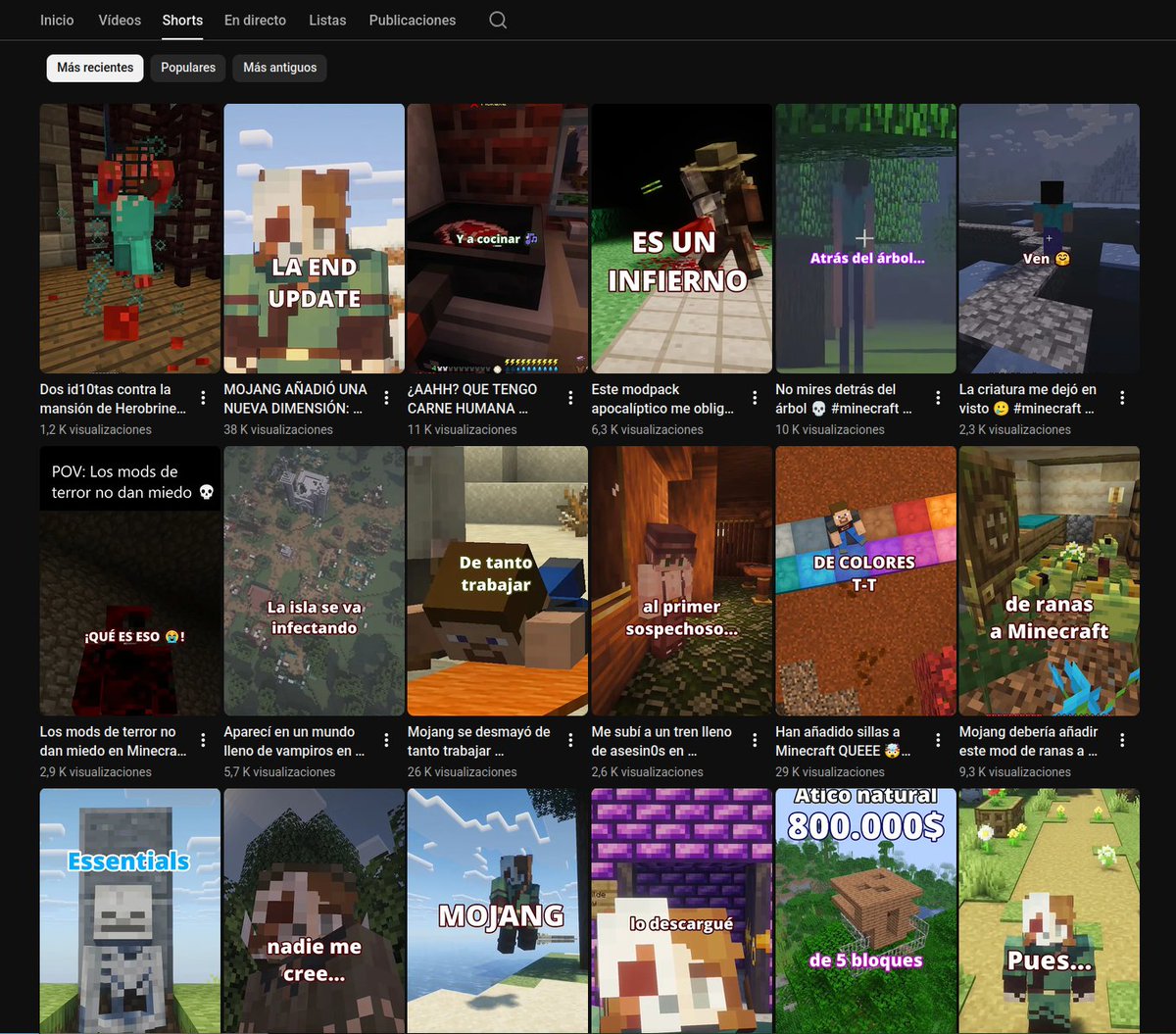The width and height of the screenshot is (1176, 1034).
Task: Open 'Mojang debería añadir este mod de ranas' title
Action: click(1028, 741)
